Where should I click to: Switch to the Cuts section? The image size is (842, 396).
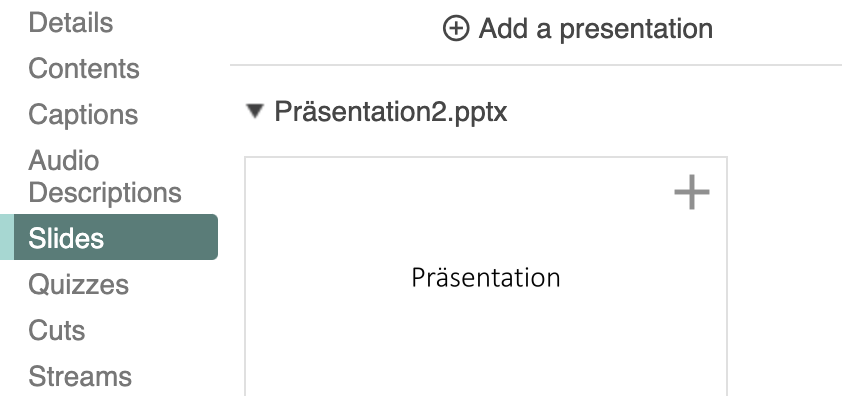[56, 330]
